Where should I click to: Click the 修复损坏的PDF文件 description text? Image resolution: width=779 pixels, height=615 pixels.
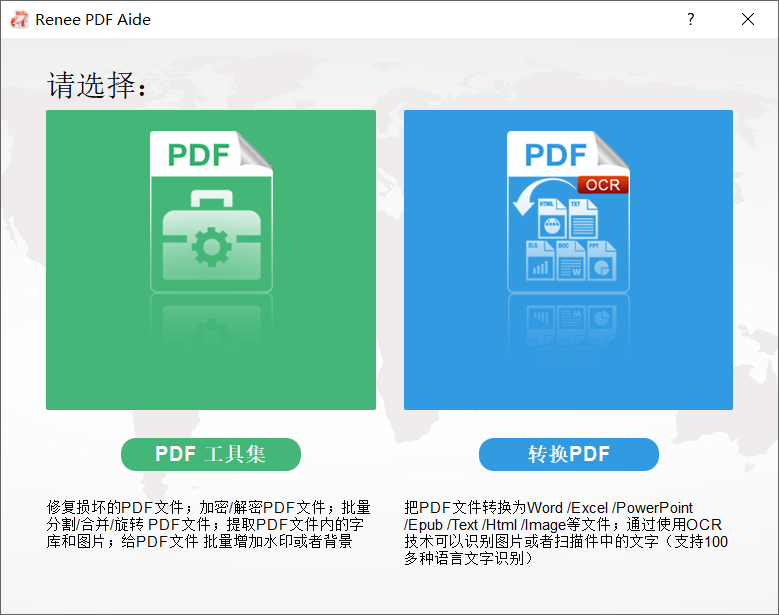point(209,524)
